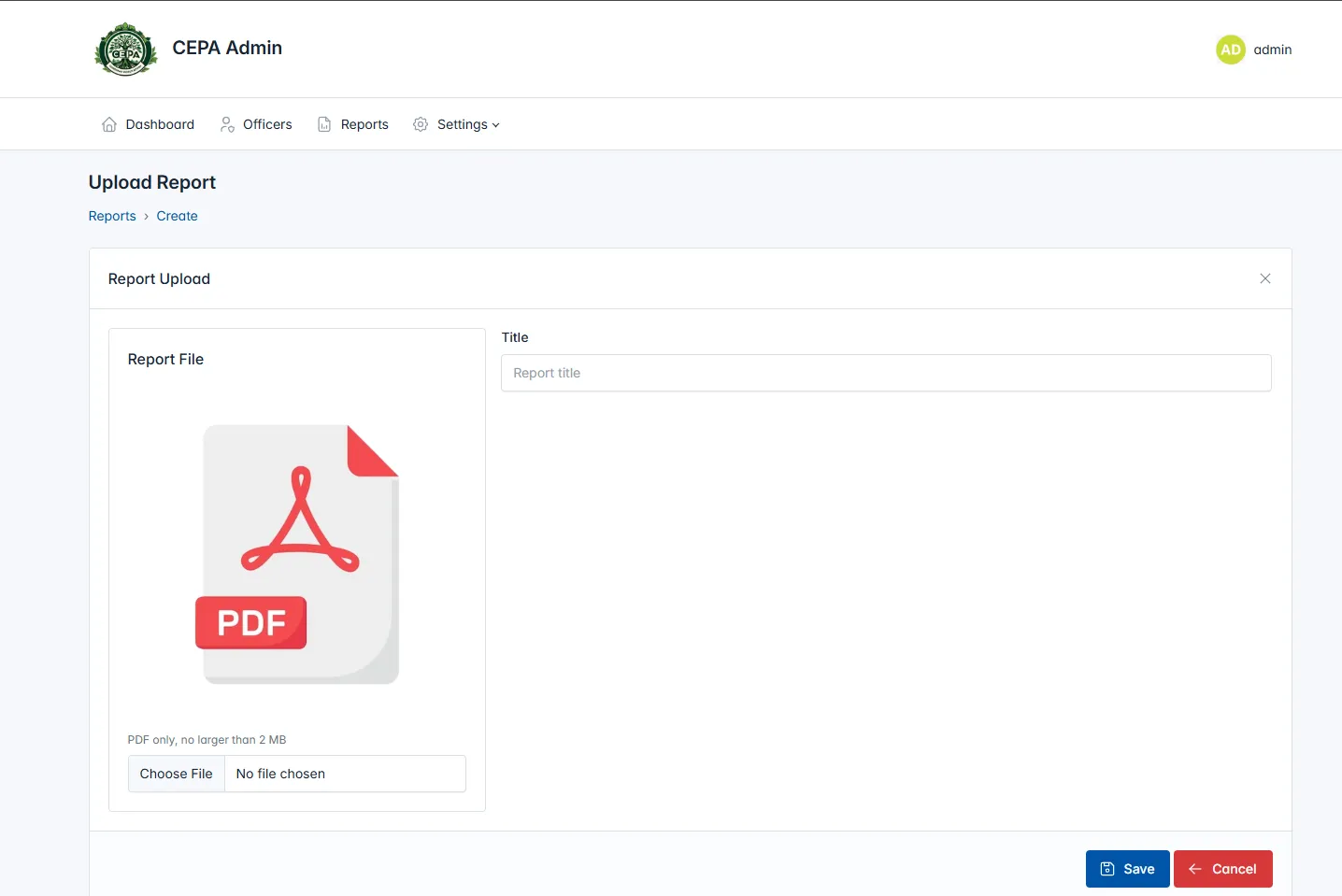
Task: Click the Create breadcrumb link
Action: [177, 216]
